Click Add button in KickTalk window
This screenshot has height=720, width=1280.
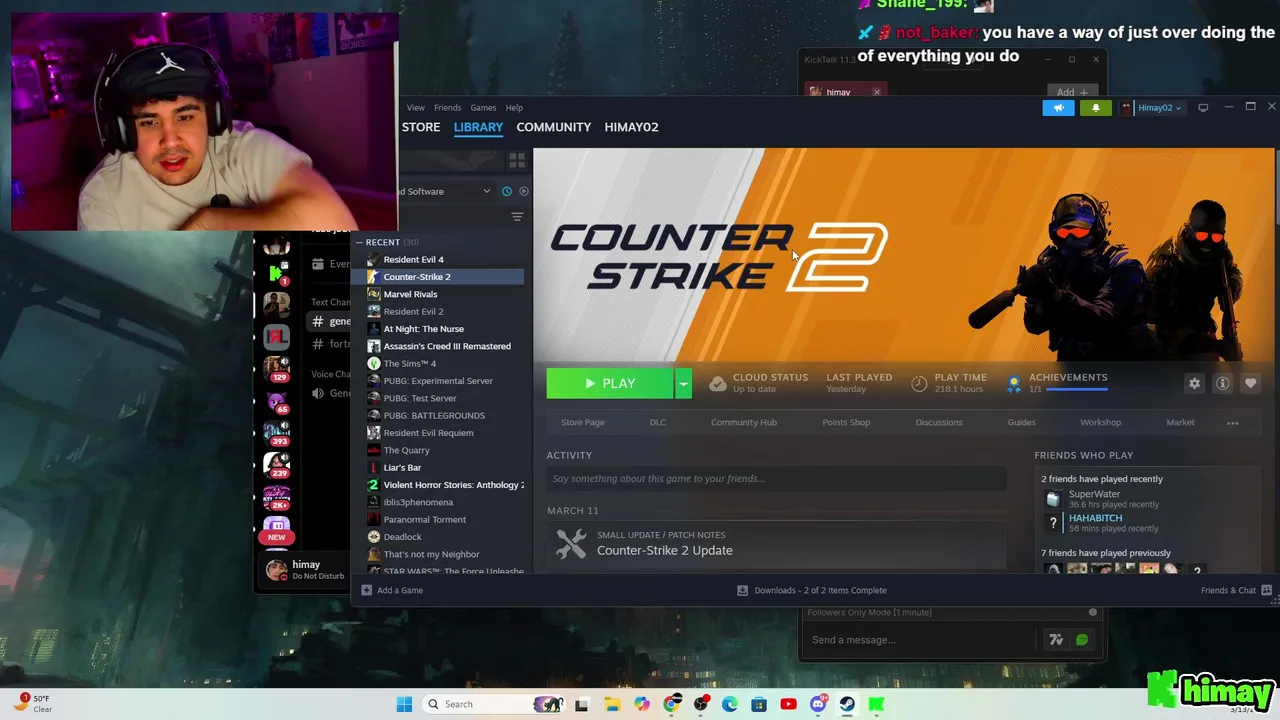click(x=1072, y=92)
